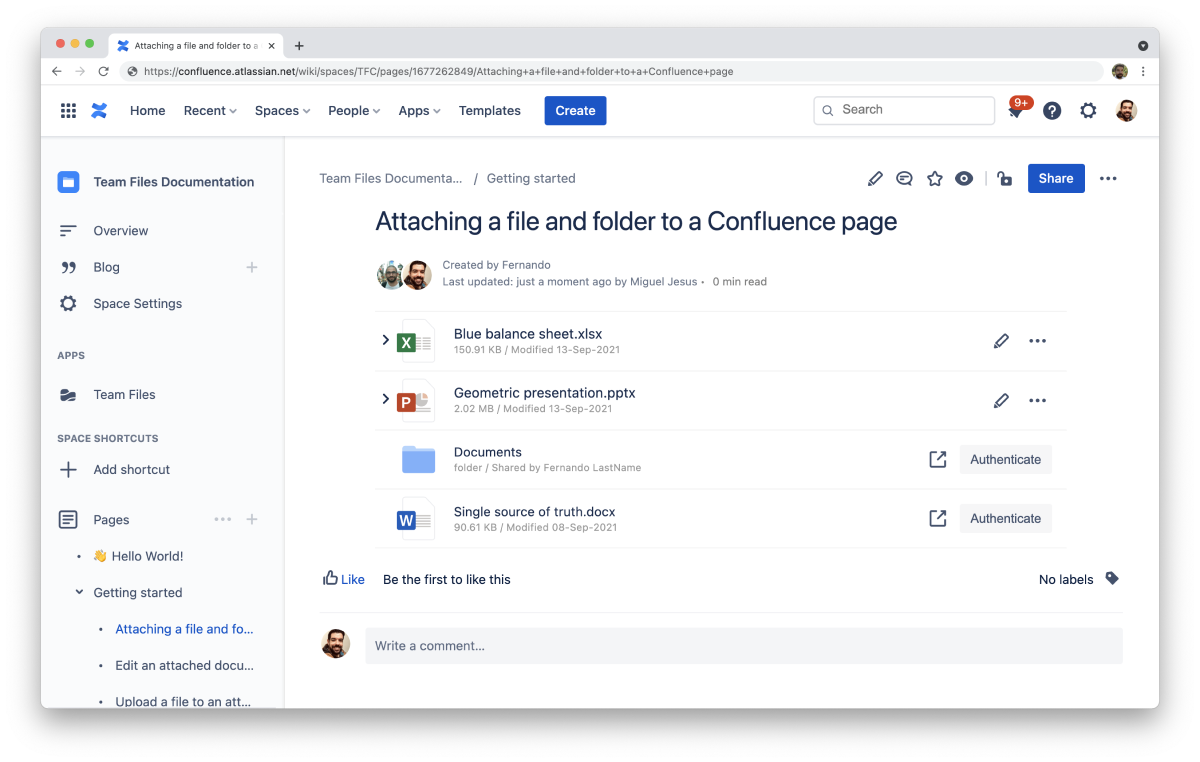
Task: Open the help question mark icon
Action: tap(1052, 111)
